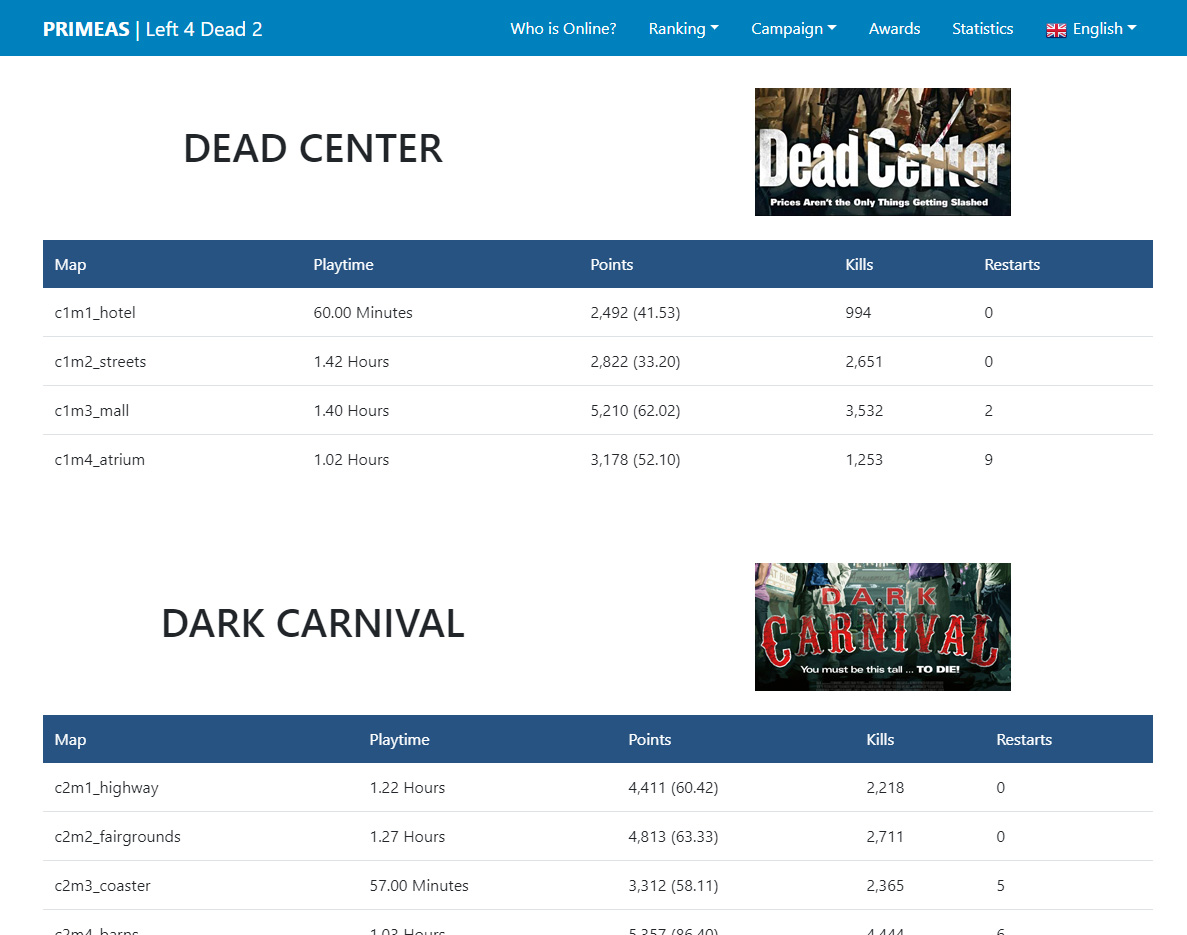Select the c1m3_mall map name
This screenshot has width=1187, height=935.
[x=92, y=410]
